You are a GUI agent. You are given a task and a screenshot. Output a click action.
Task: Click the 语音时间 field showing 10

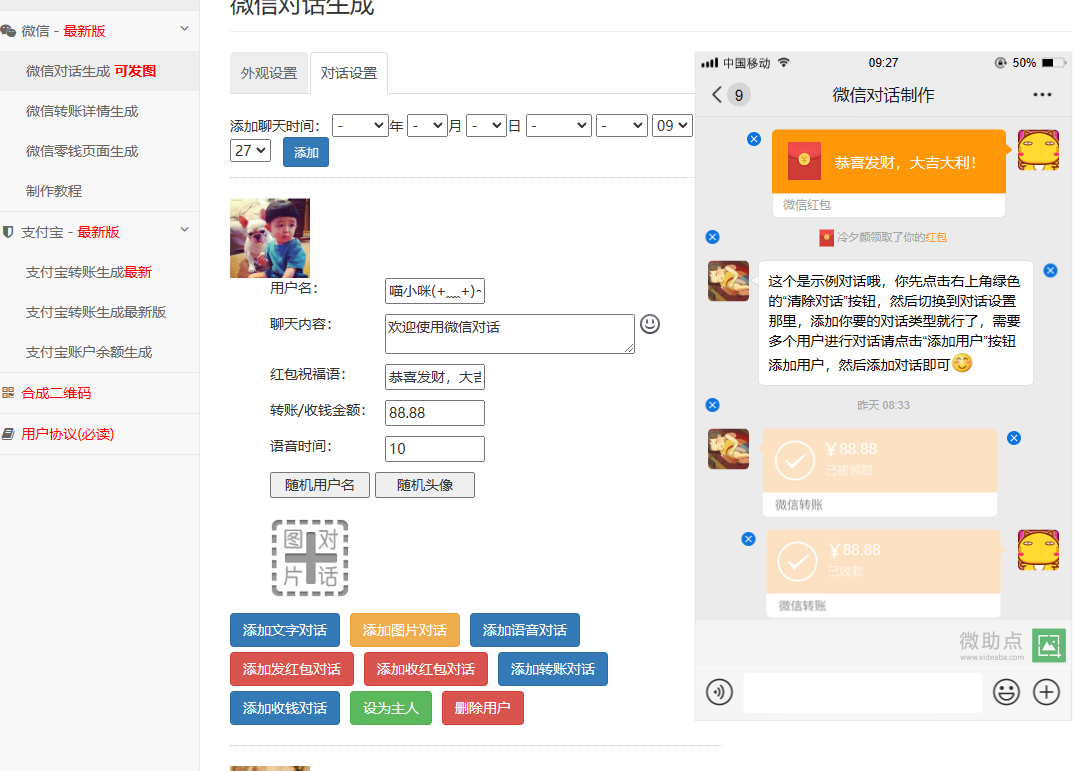(435, 449)
